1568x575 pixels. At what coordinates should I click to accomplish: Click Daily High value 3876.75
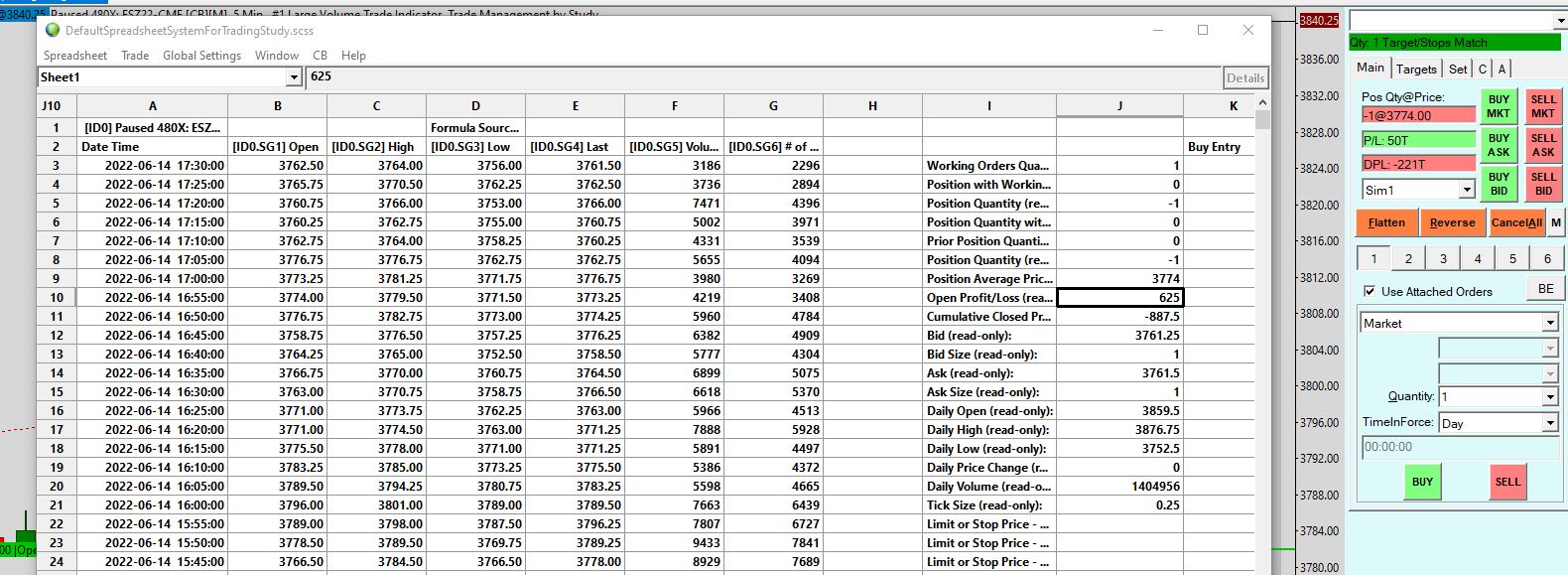pyautogui.click(x=1119, y=430)
